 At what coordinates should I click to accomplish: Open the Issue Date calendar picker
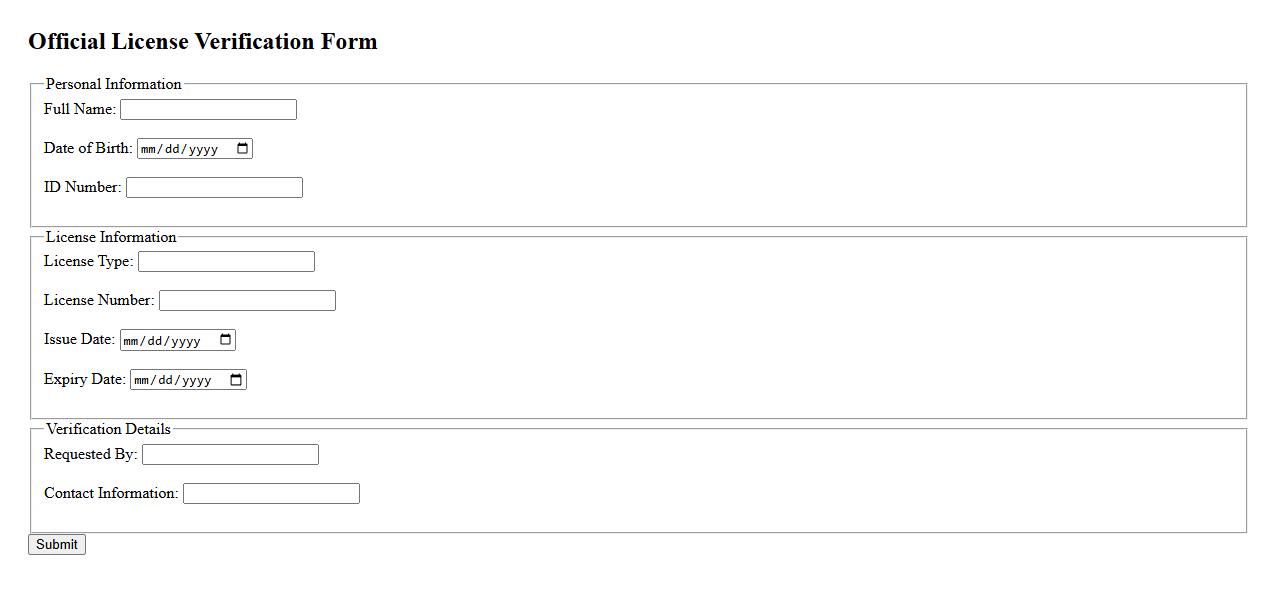[225, 340]
